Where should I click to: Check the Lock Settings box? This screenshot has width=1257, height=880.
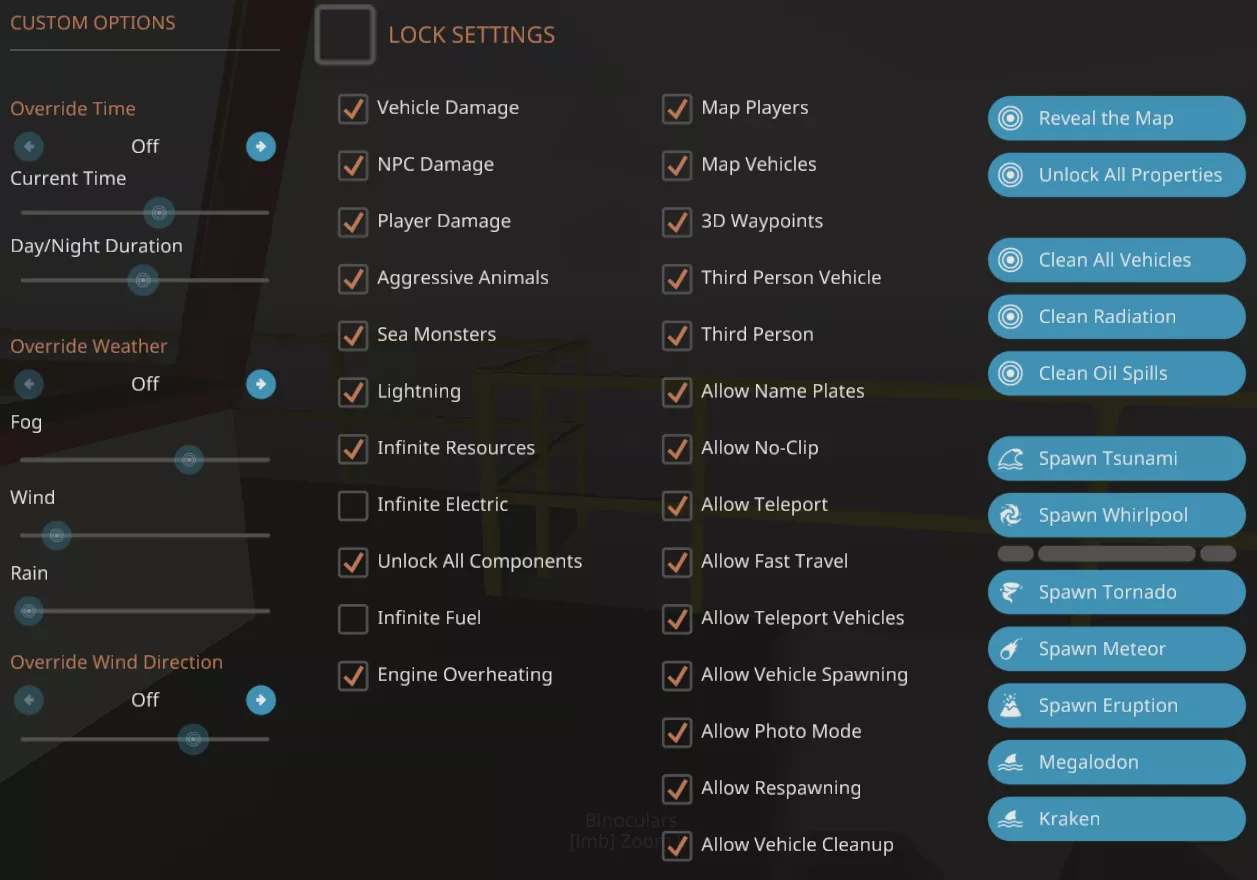pyautogui.click(x=345, y=35)
